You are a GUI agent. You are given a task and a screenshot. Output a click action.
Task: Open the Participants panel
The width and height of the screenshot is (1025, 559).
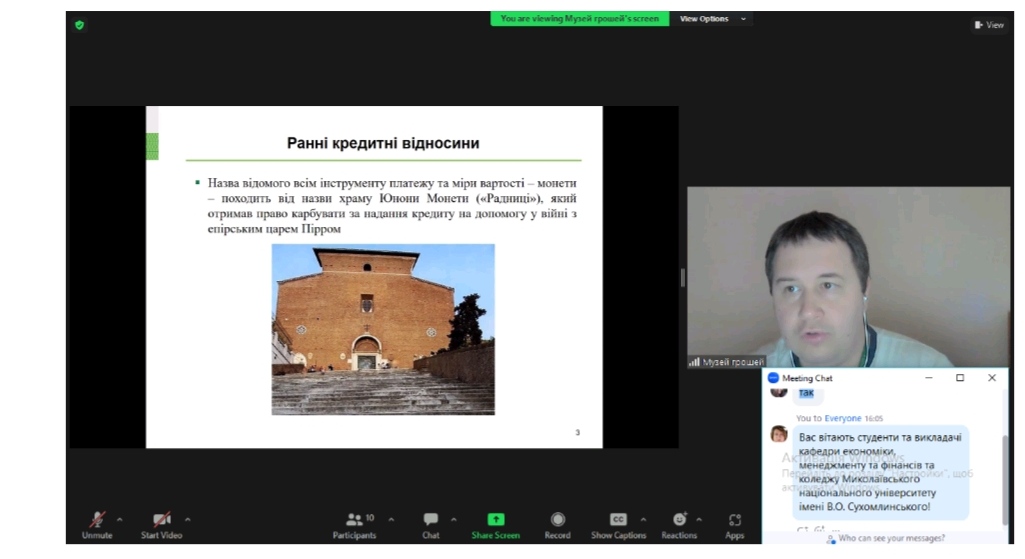(355, 519)
